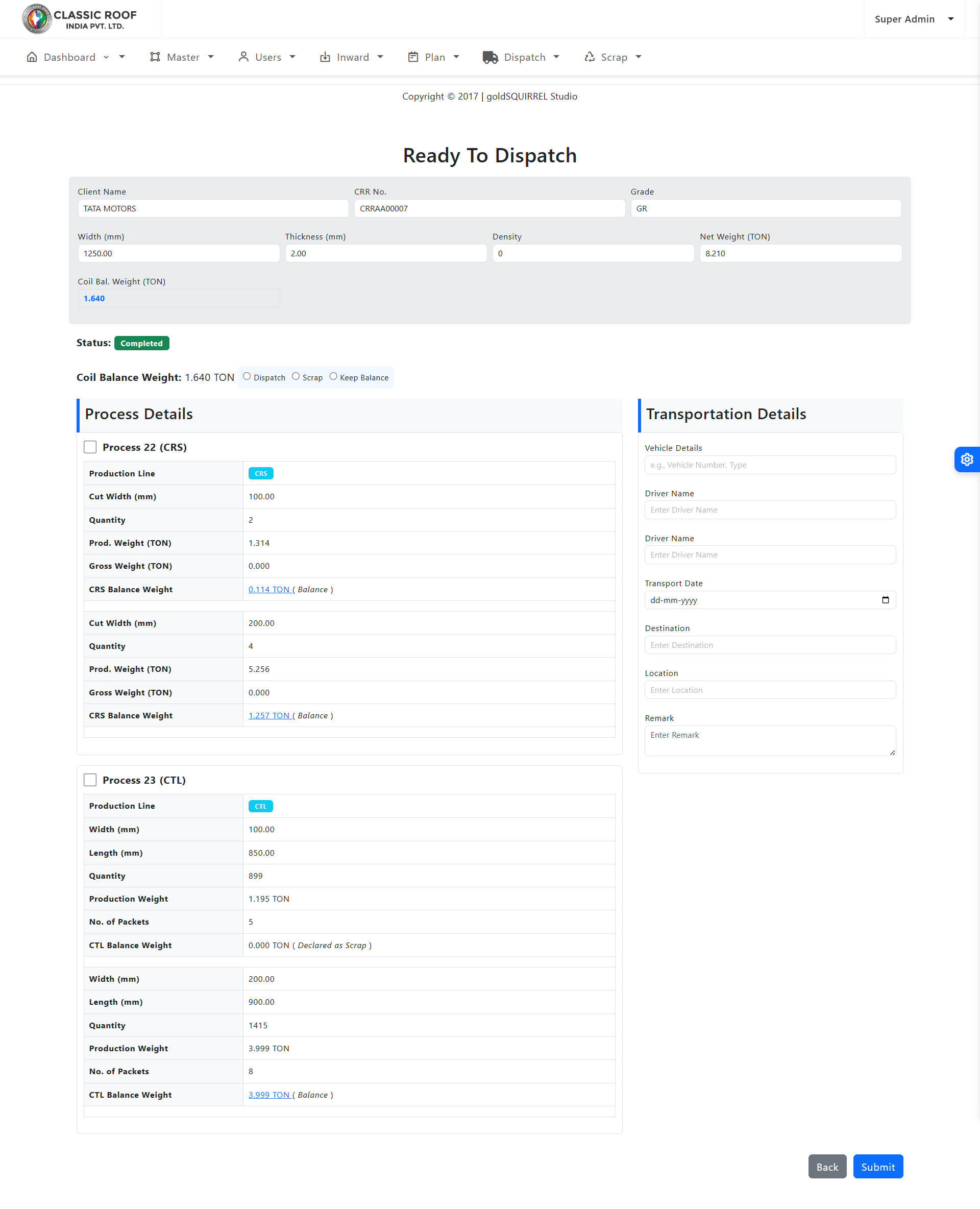980x1209 pixels.
Task: Check the Process 23 (CTL) checkbox
Action: 90,780
